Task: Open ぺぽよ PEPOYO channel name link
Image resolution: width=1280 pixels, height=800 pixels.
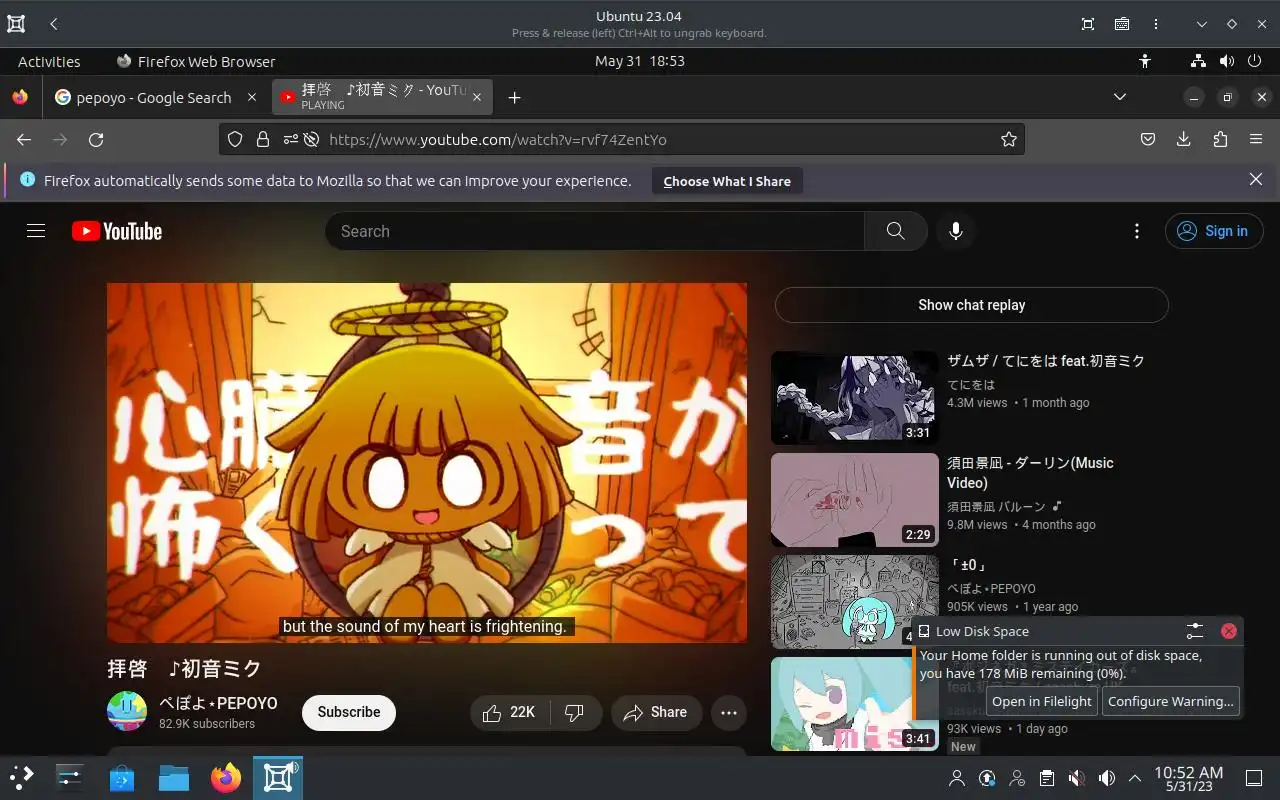Action: (x=218, y=703)
